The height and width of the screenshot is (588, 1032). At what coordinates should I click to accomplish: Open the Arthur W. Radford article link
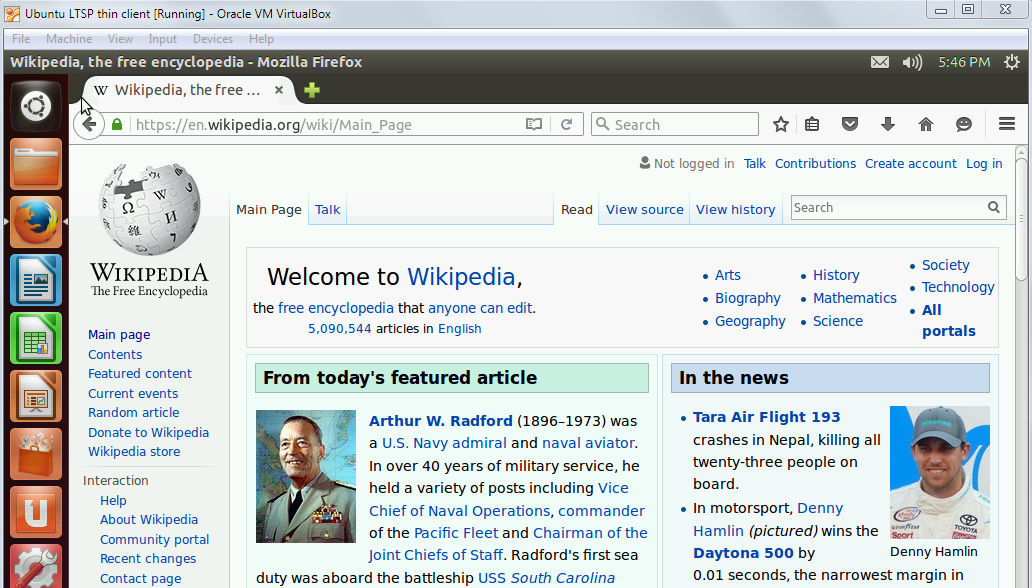click(440, 421)
